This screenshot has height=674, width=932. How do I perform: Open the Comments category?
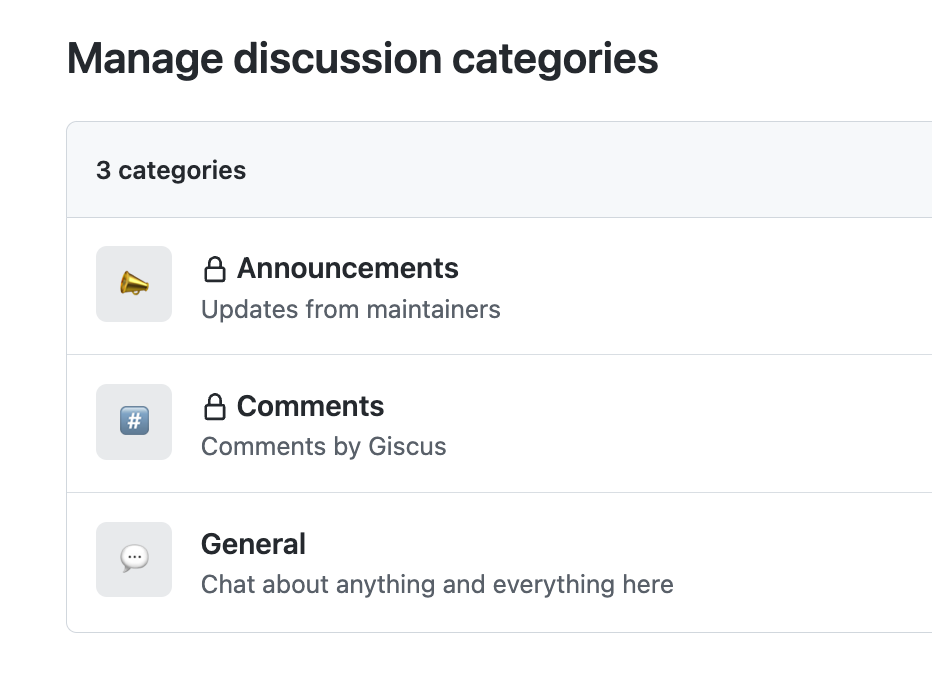[x=310, y=406]
